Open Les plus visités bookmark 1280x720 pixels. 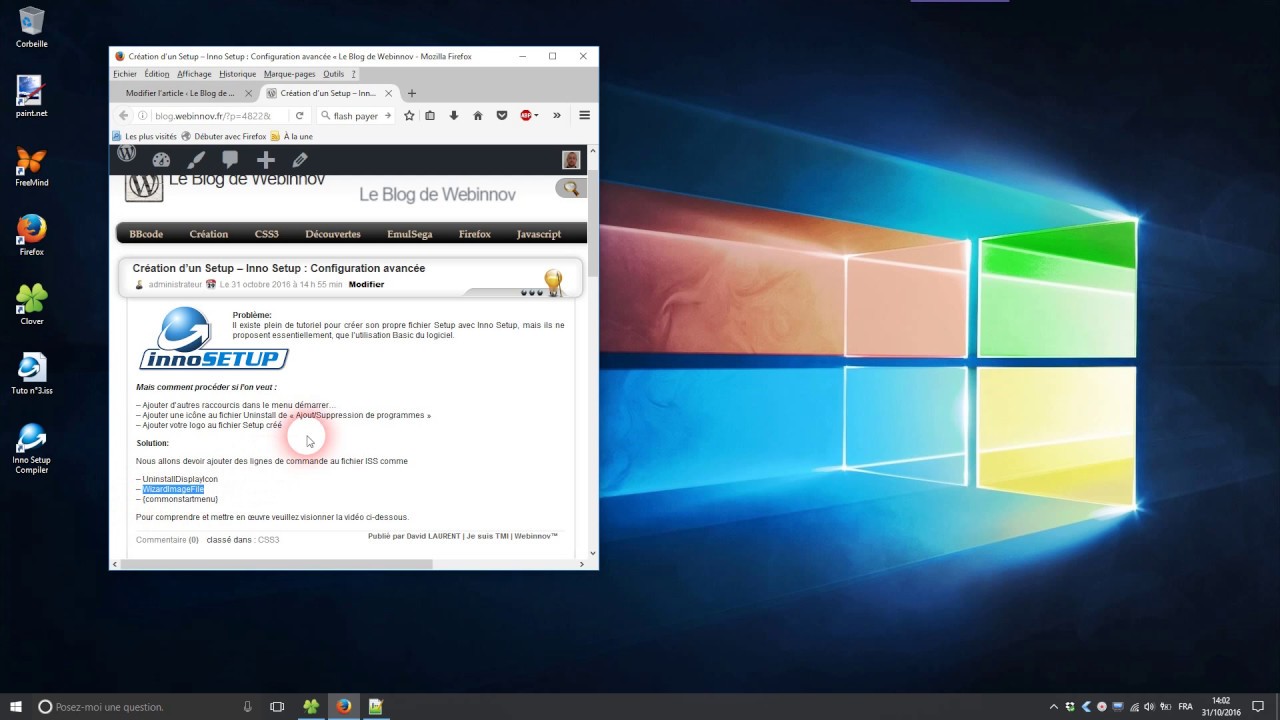click(x=144, y=136)
